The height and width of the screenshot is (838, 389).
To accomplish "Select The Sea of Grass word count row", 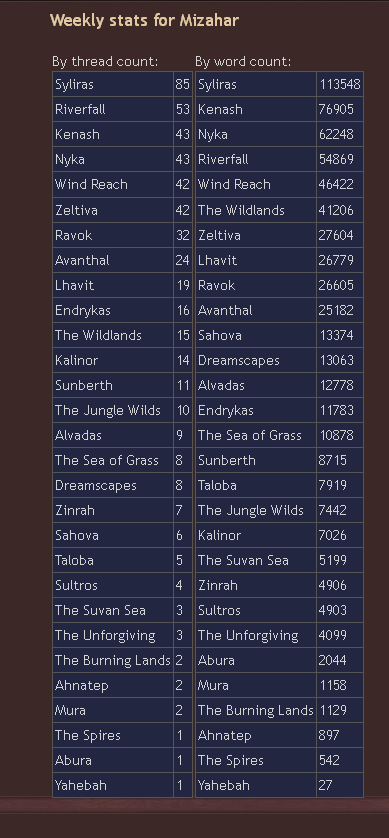I will coord(279,436).
